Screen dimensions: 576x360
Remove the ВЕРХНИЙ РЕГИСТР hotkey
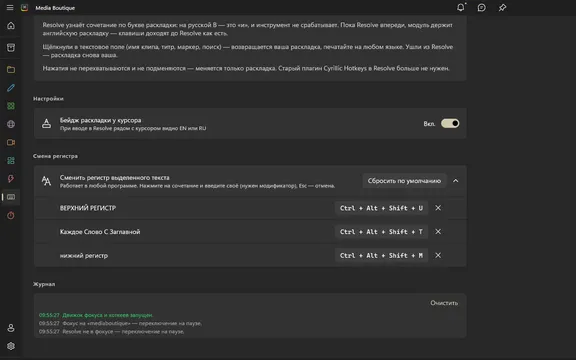(438, 208)
